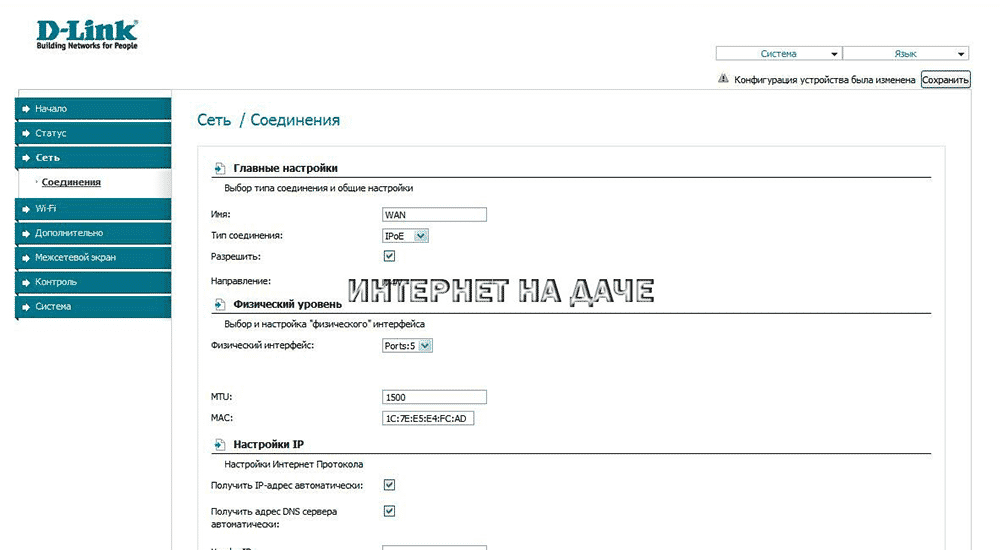Toggle the Разрешить checkbox
This screenshot has height=550, width=1000.
coord(390,257)
